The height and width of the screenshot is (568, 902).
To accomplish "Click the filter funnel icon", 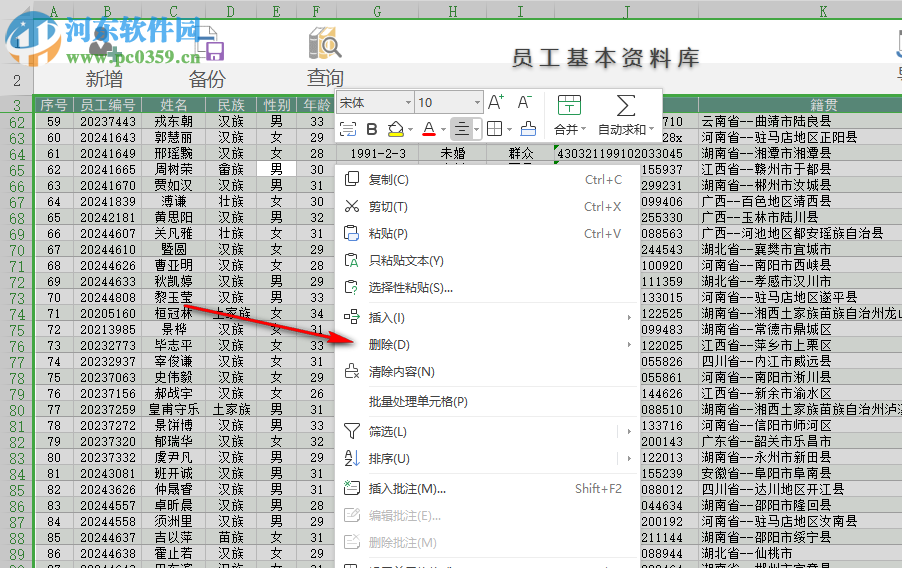I will pos(352,432).
